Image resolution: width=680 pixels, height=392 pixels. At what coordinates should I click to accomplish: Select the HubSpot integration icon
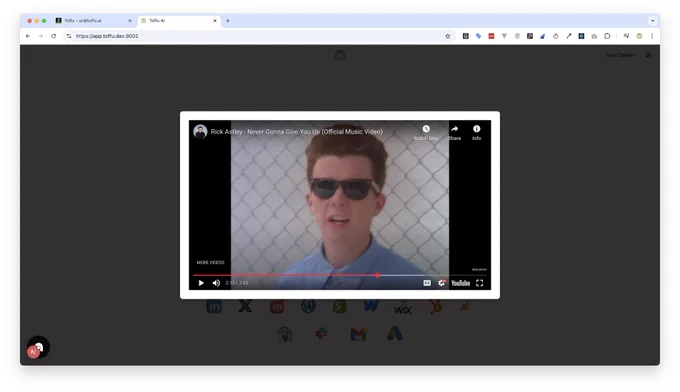[x=435, y=306]
